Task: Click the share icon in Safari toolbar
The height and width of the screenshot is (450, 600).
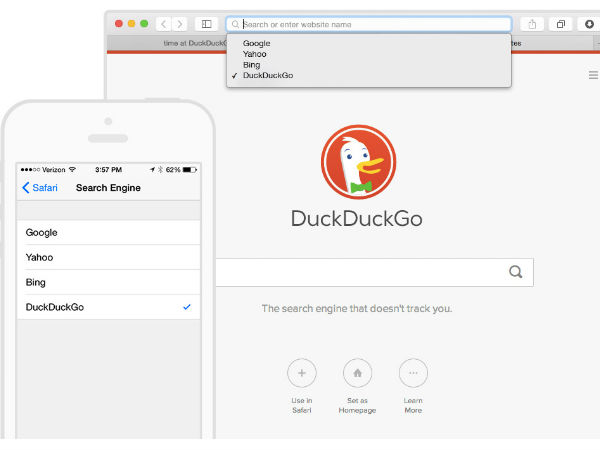Action: (532, 24)
